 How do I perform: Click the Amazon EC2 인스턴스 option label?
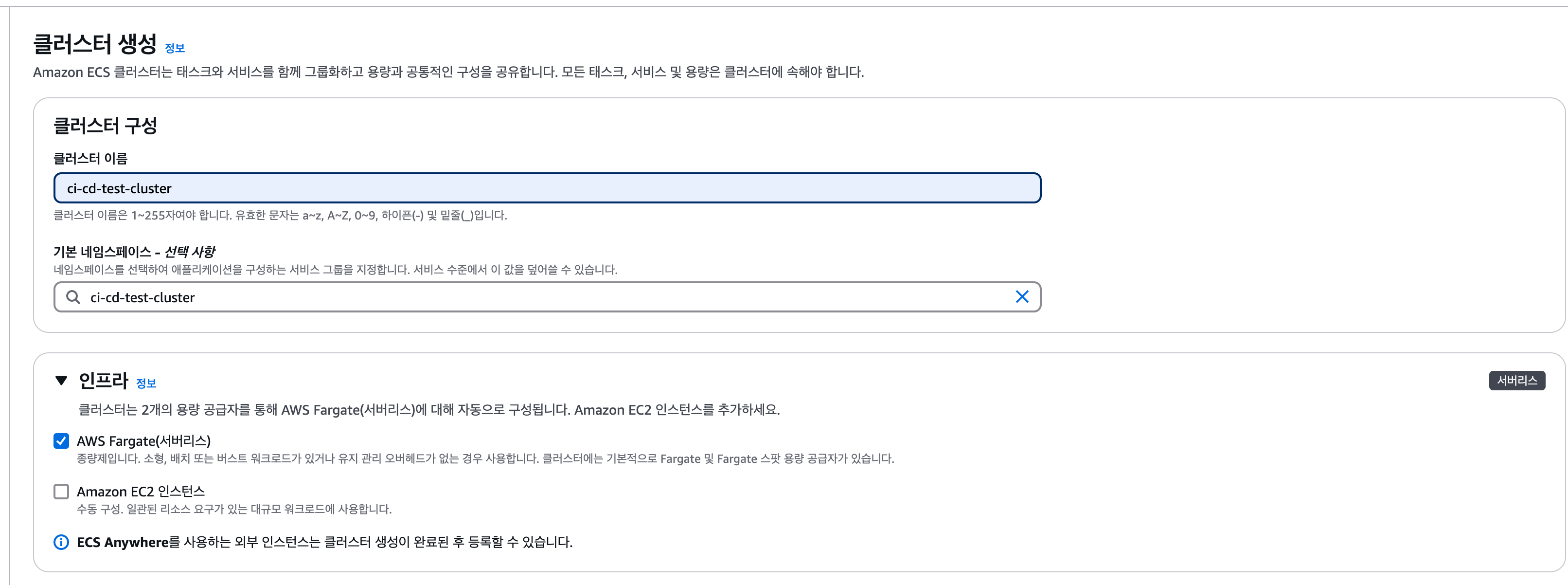coord(141,491)
